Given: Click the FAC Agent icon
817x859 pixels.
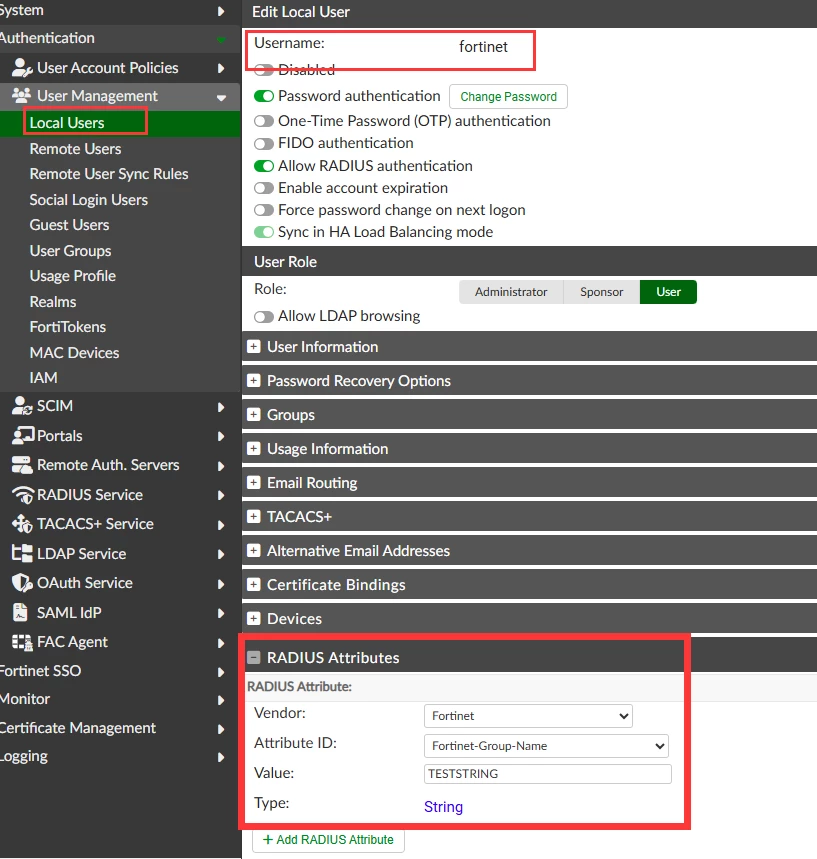Looking at the screenshot, I should click(x=22, y=642).
